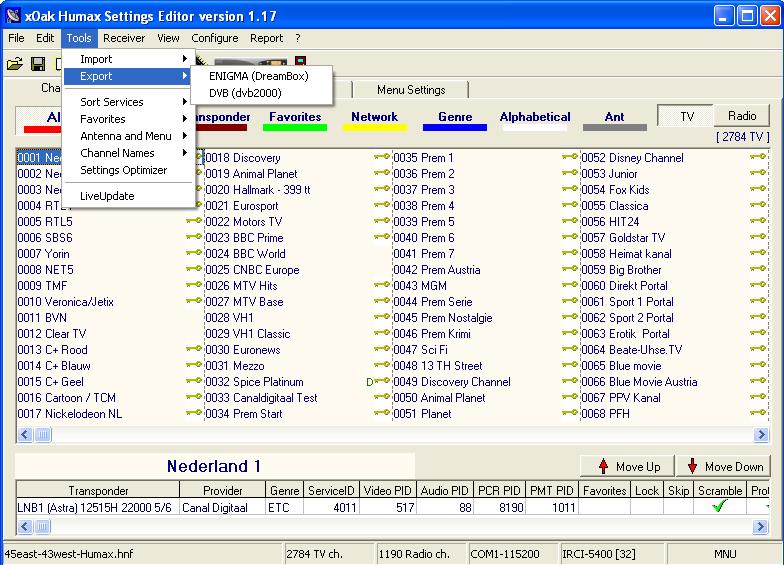Open the View menu
The image size is (784, 565).
click(168, 38)
